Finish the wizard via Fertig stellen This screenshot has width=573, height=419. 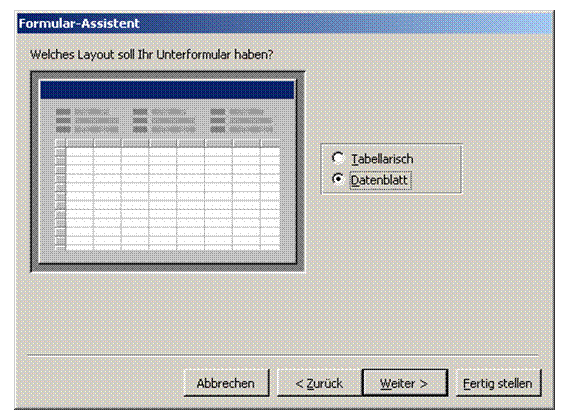[x=498, y=383]
